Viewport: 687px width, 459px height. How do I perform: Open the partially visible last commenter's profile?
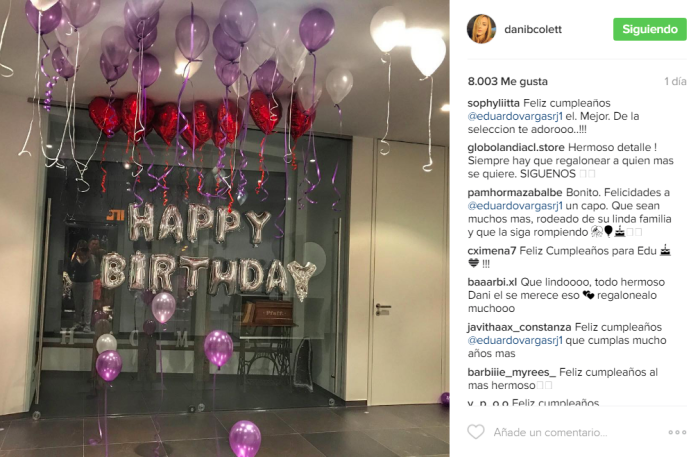488,403
